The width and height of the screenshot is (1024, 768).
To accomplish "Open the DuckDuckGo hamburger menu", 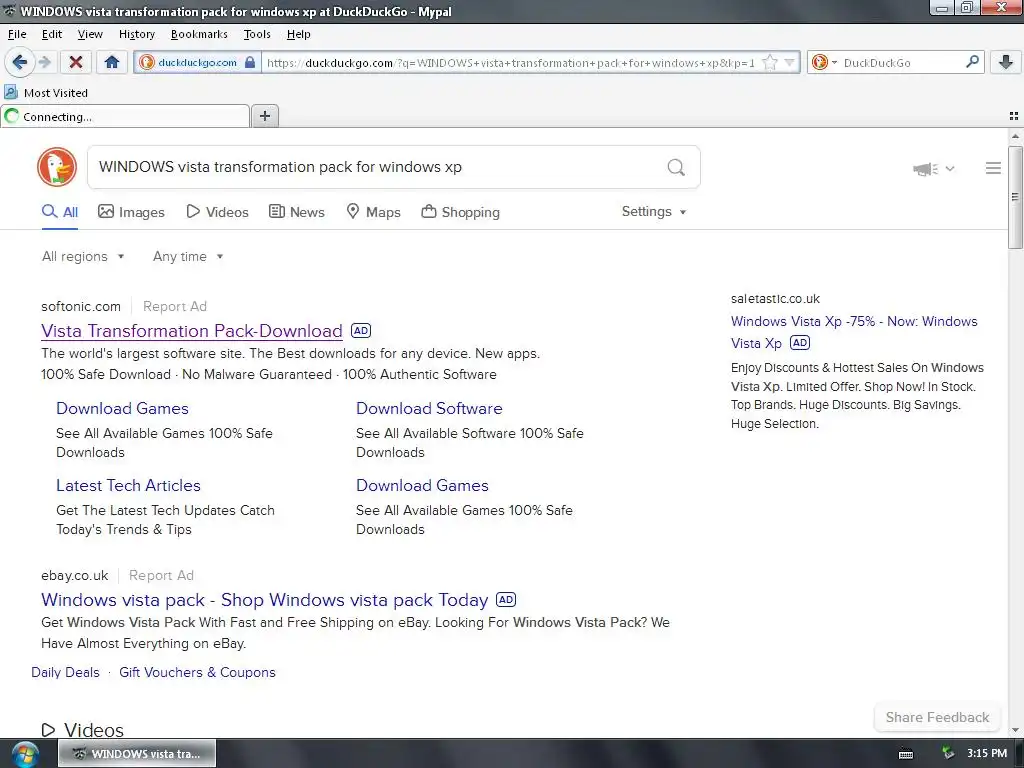I will [993, 168].
